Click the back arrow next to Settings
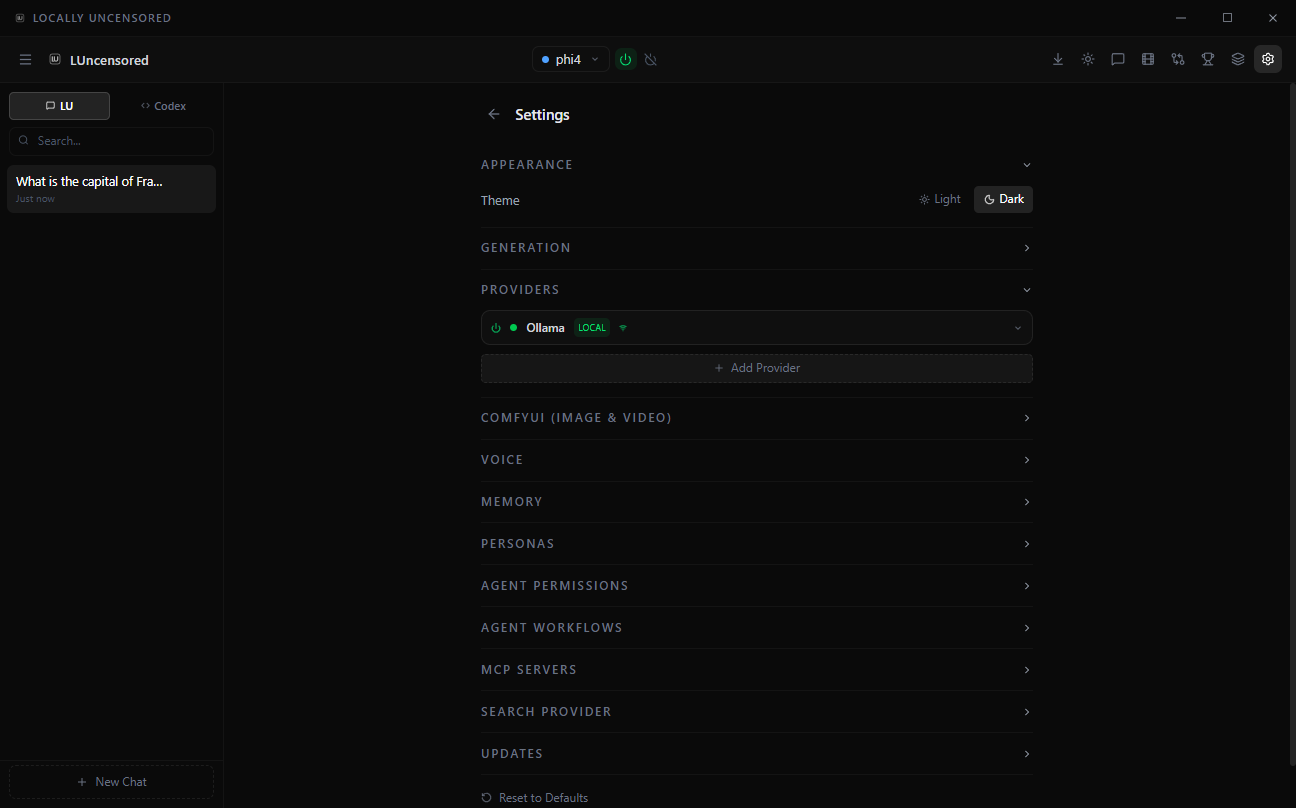This screenshot has width=1296, height=808. [x=494, y=114]
